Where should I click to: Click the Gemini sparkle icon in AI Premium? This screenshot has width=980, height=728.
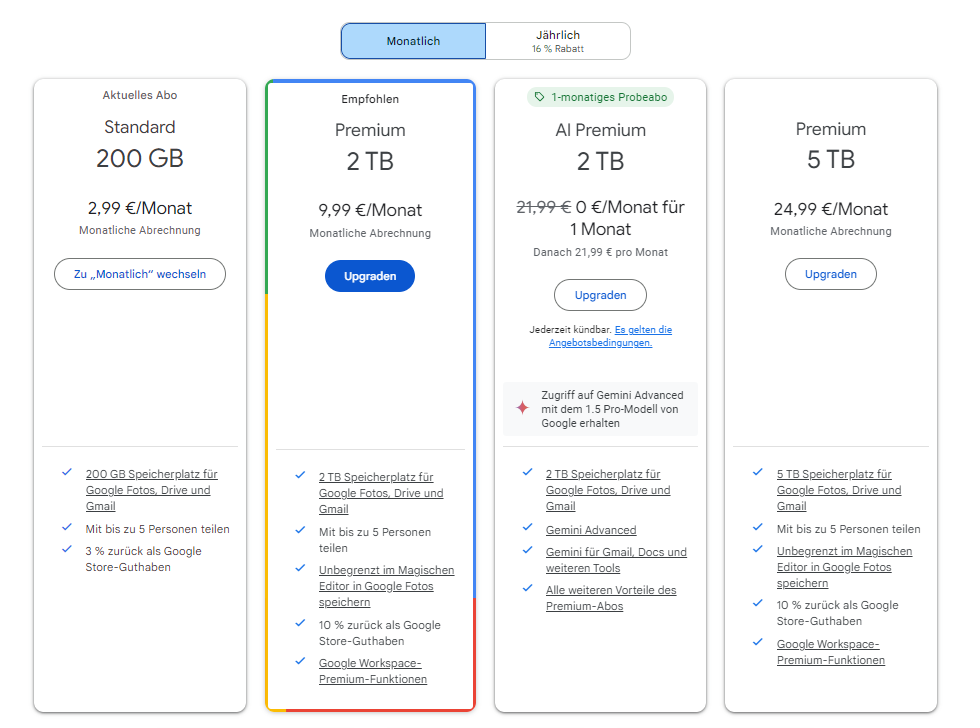click(x=522, y=408)
